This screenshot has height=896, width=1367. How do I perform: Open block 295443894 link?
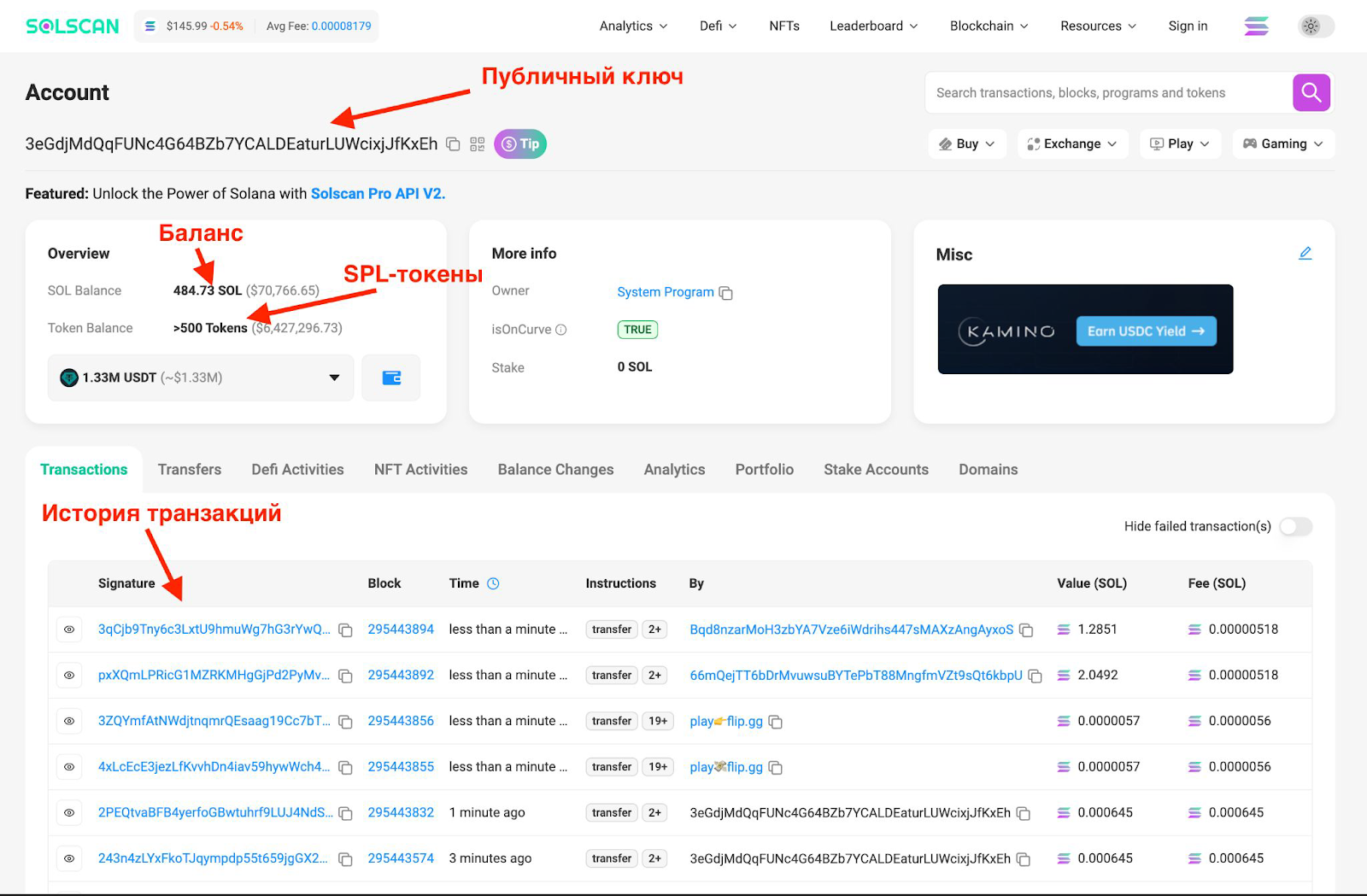click(x=401, y=630)
